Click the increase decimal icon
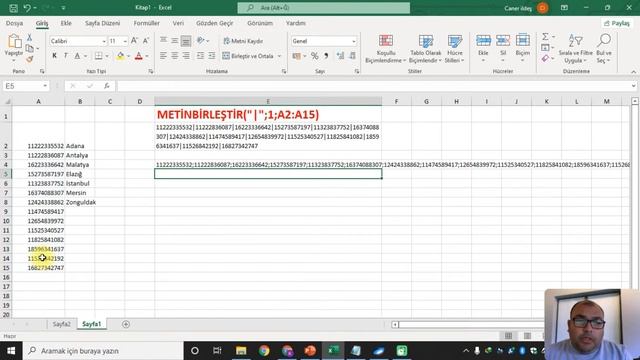The height and width of the screenshot is (360, 640). pos(340,56)
